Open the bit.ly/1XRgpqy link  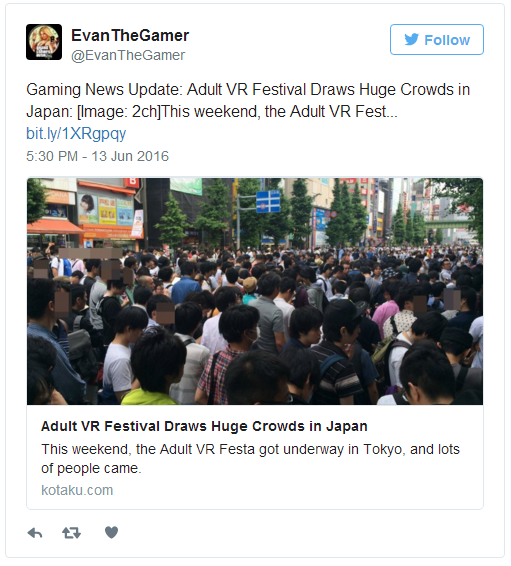[x=76, y=134]
